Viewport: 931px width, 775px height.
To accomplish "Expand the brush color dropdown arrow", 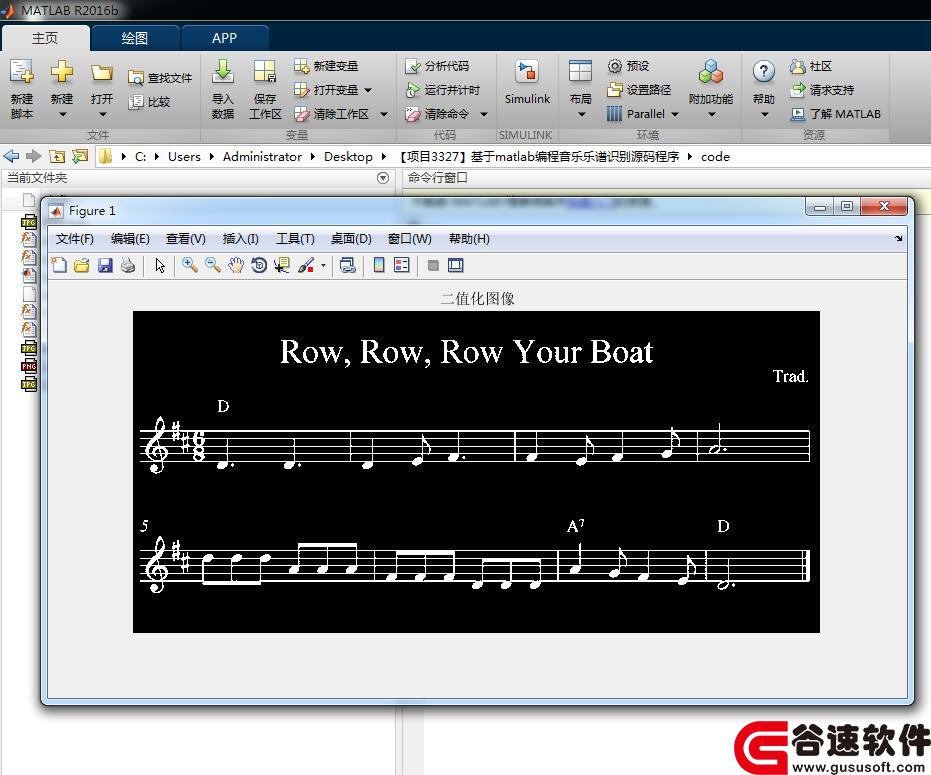I will [x=323, y=265].
